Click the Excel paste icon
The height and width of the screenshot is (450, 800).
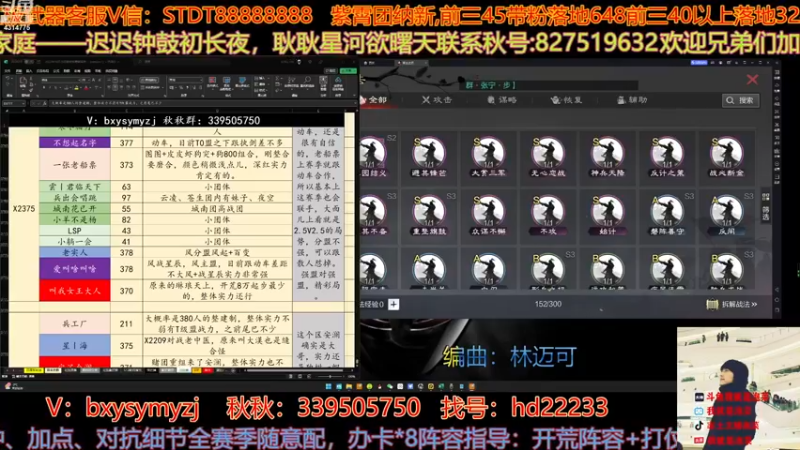point(23,82)
